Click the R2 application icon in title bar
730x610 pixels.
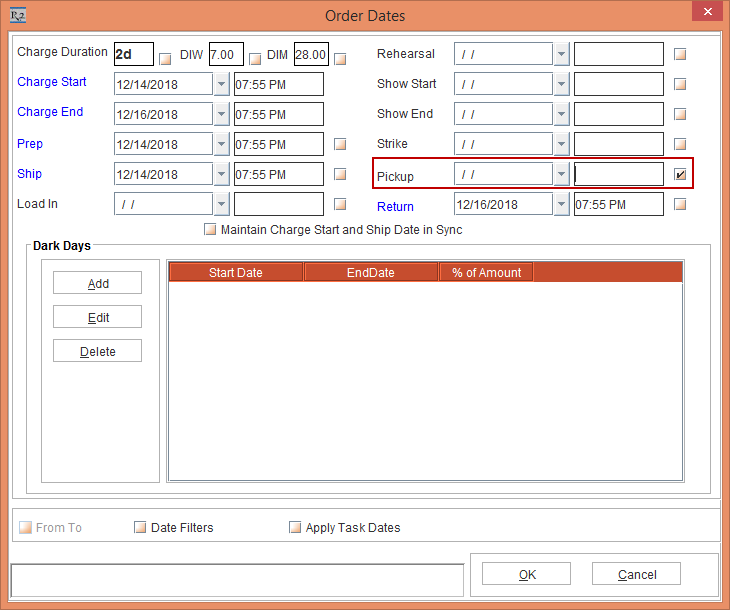17,15
